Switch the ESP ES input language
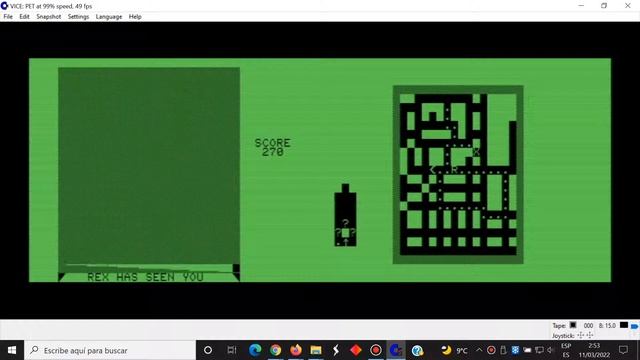 [x=566, y=350]
